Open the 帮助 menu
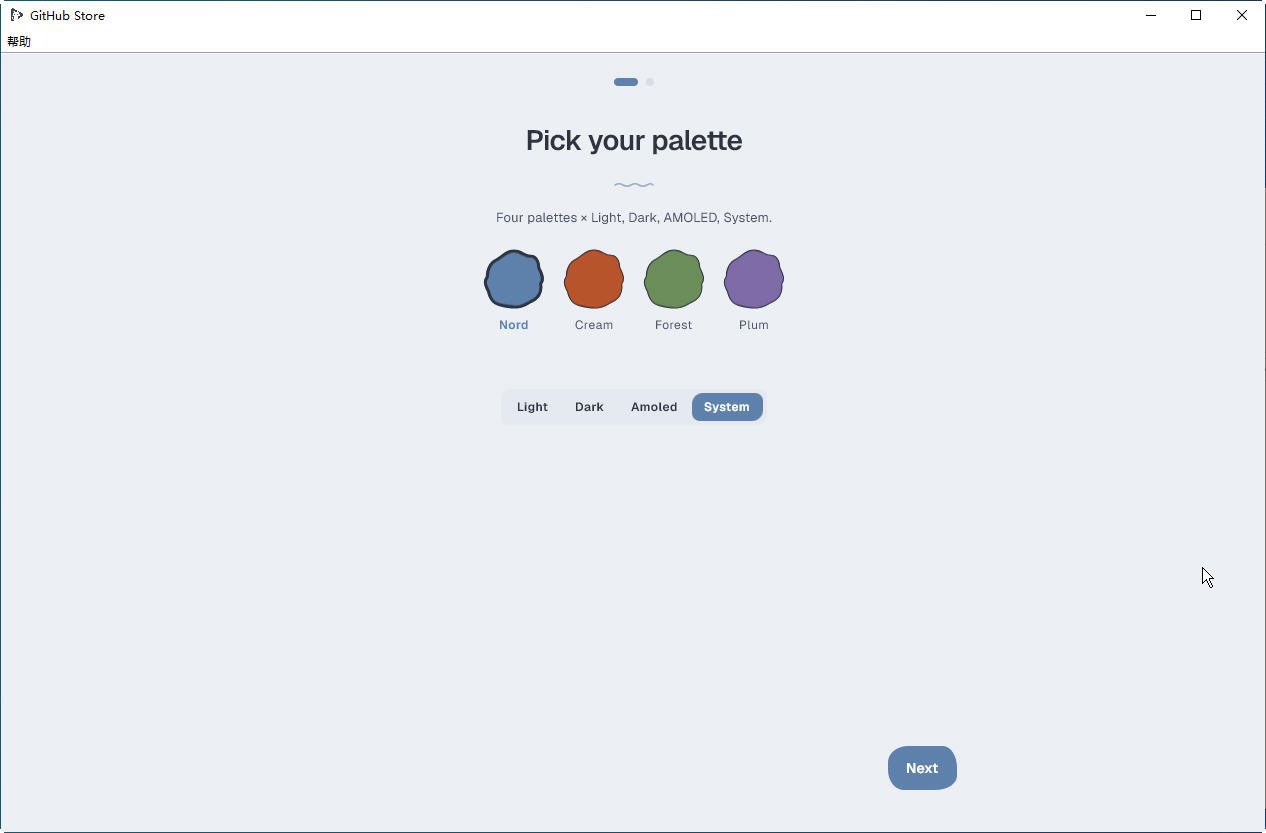 [x=19, y=41]
